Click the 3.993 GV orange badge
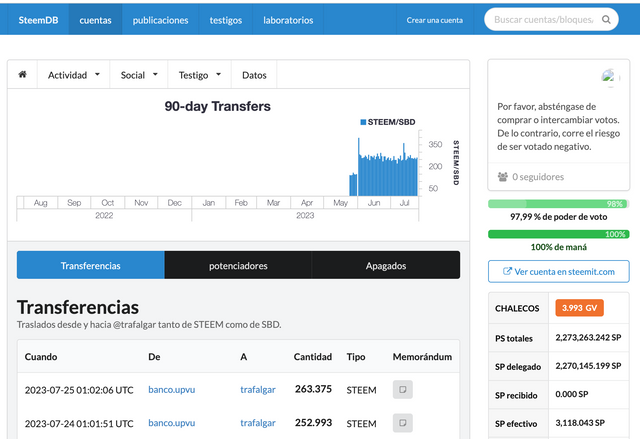 point(579,308)
